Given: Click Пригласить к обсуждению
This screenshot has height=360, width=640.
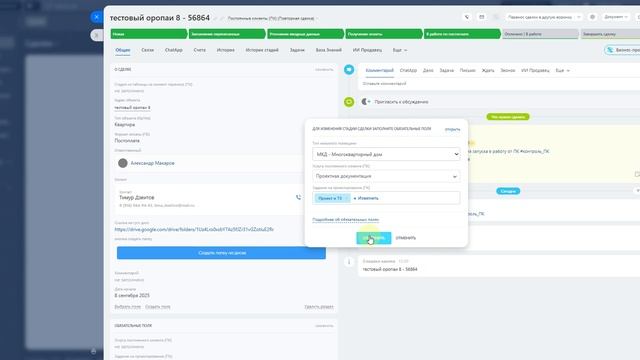Looking at the screenshot, I should pos(401,102).
